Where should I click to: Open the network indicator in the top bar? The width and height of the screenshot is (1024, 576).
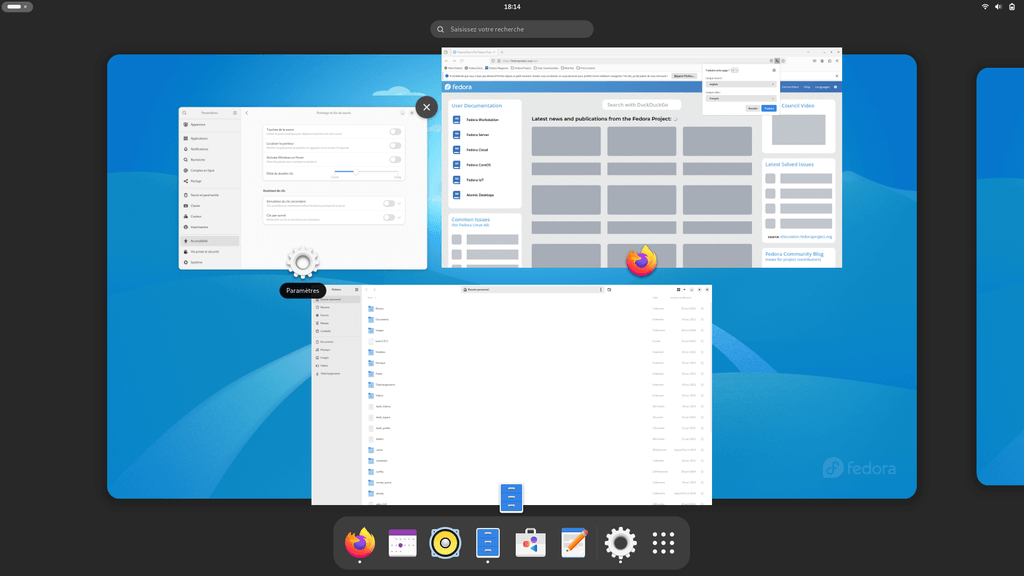pos(985,7)
